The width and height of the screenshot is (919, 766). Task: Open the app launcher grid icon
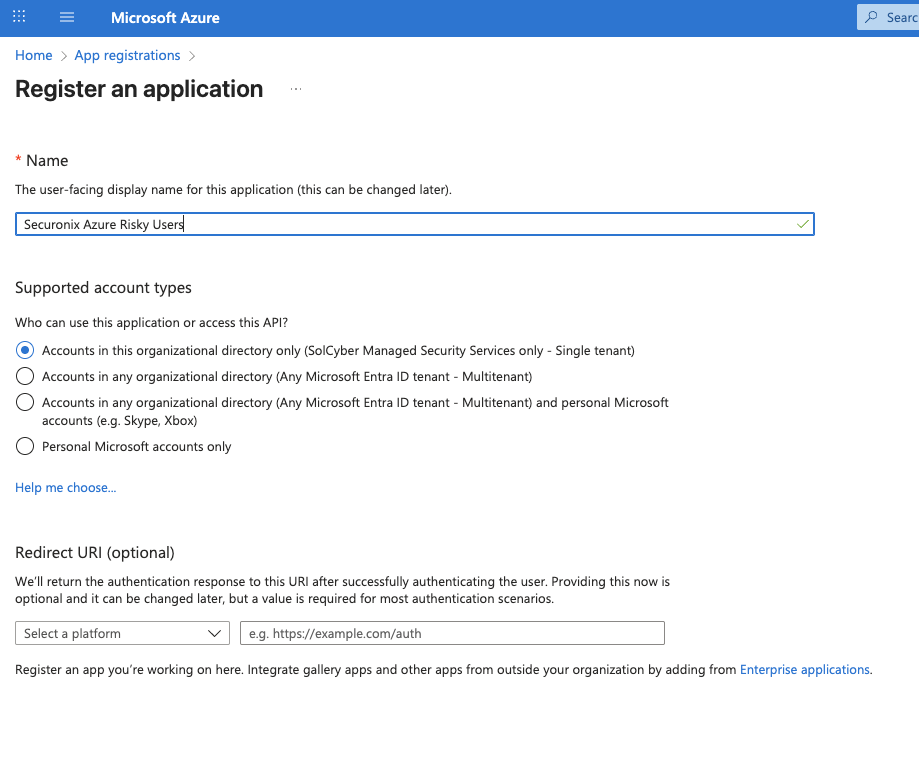click(19, 18)
